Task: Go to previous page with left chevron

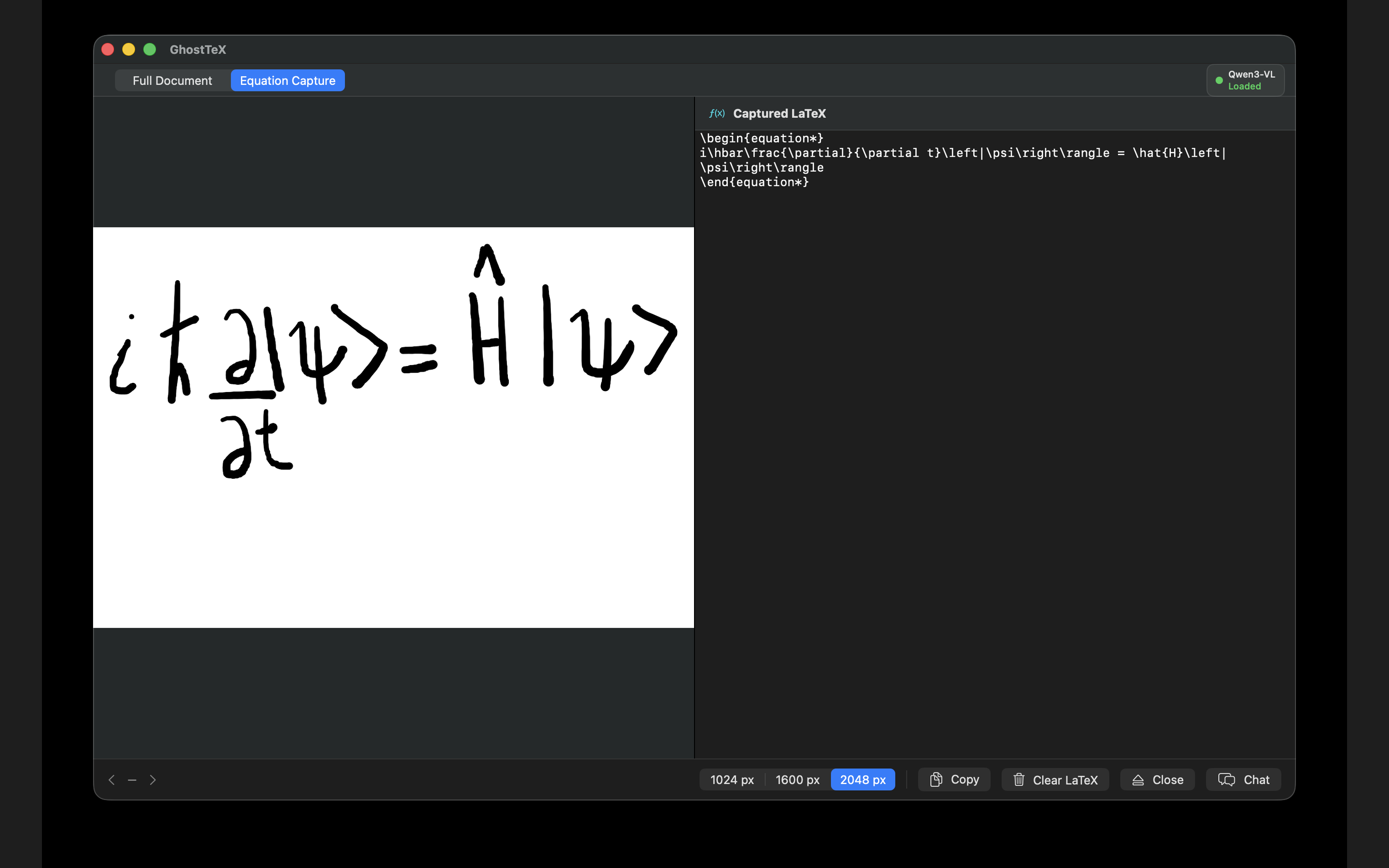Action: [112, 780]
